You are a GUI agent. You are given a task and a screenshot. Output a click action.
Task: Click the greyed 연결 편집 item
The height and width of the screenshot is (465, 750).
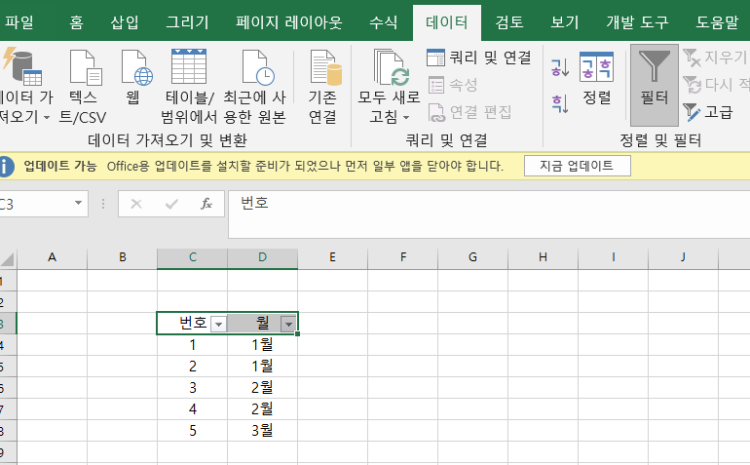click(x=470, y=112)
